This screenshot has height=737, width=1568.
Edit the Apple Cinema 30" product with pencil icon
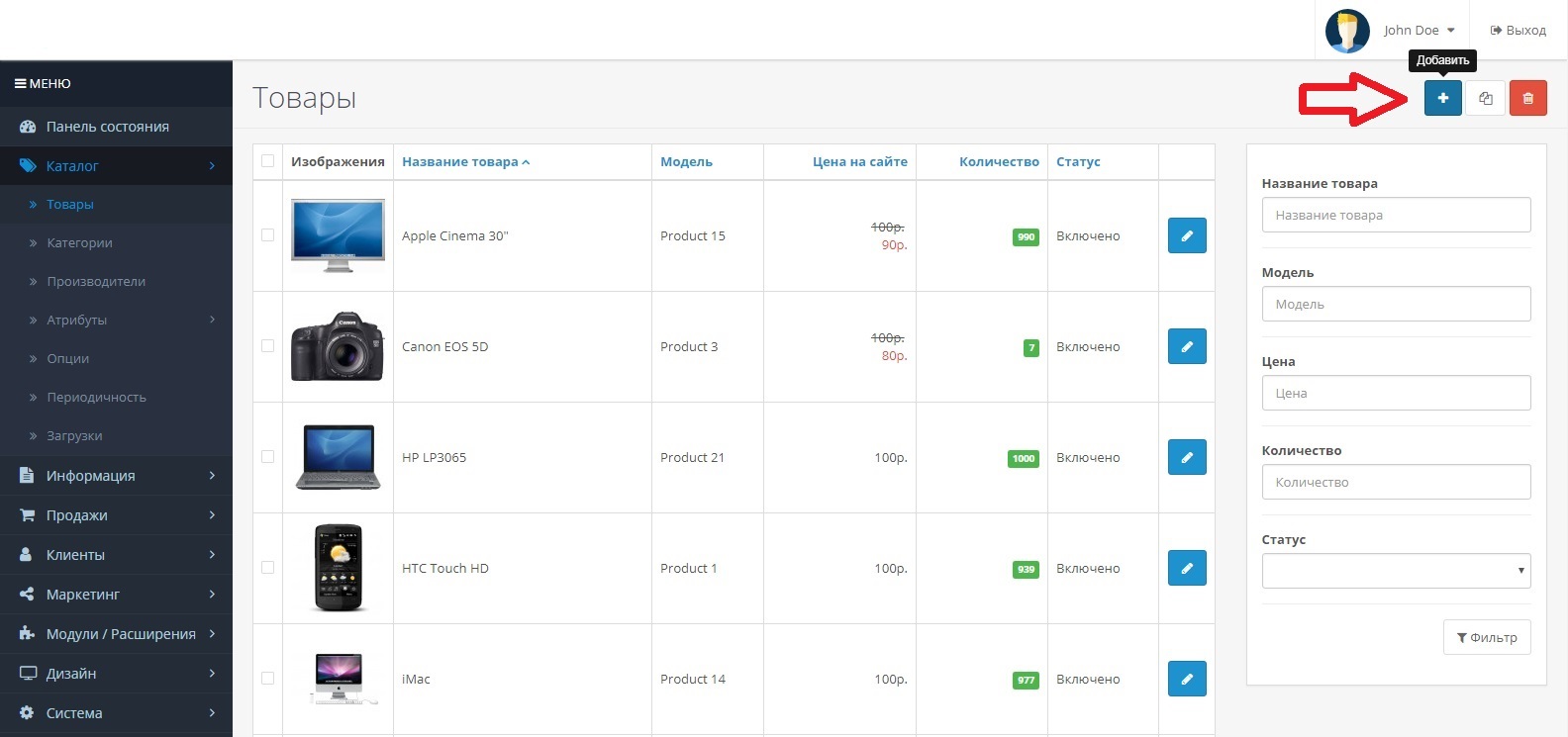point(1186,235)
